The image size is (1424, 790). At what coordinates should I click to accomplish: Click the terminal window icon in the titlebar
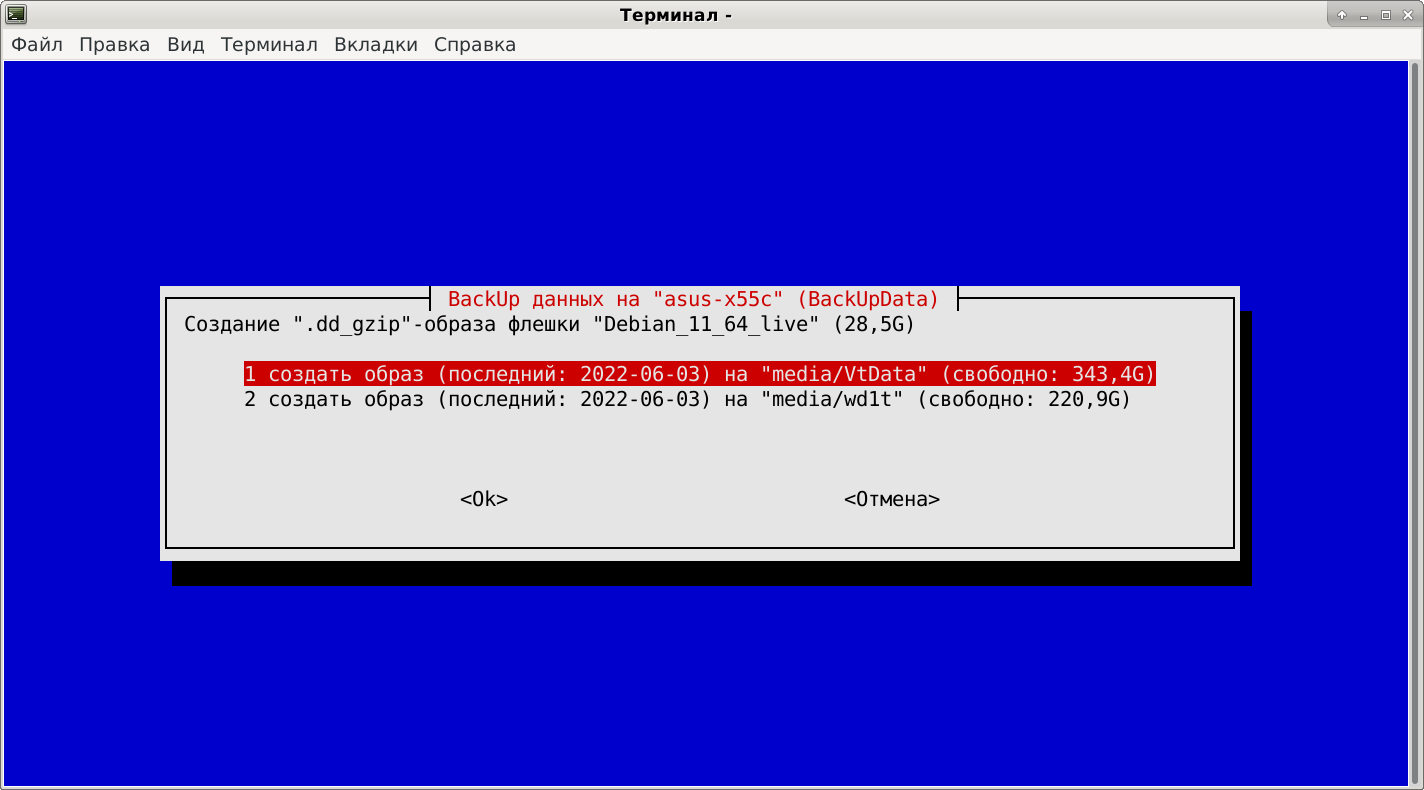tap(14, 14)
